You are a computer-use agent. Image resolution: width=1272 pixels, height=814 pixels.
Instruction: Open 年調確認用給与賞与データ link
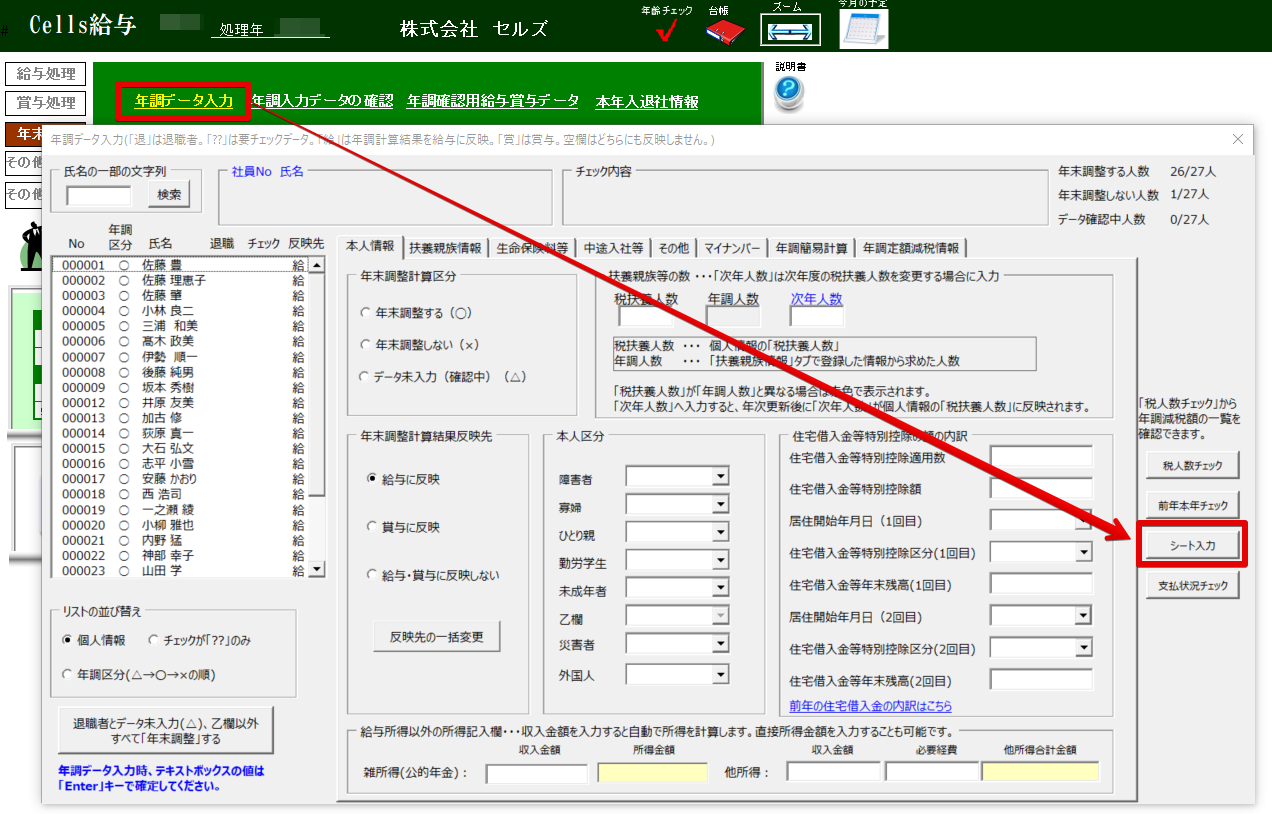493,101
